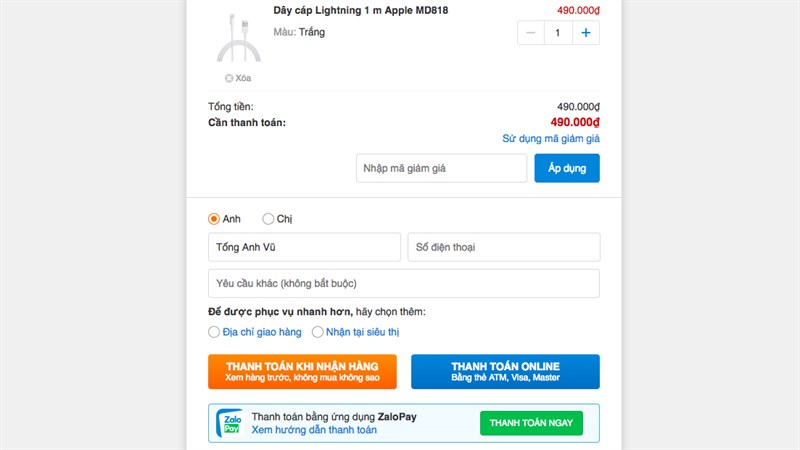The width and height of the screenshot is (800, 450).
Task: Select the Anh radio button
Action: pyautogui.click(x=214, y=219)
